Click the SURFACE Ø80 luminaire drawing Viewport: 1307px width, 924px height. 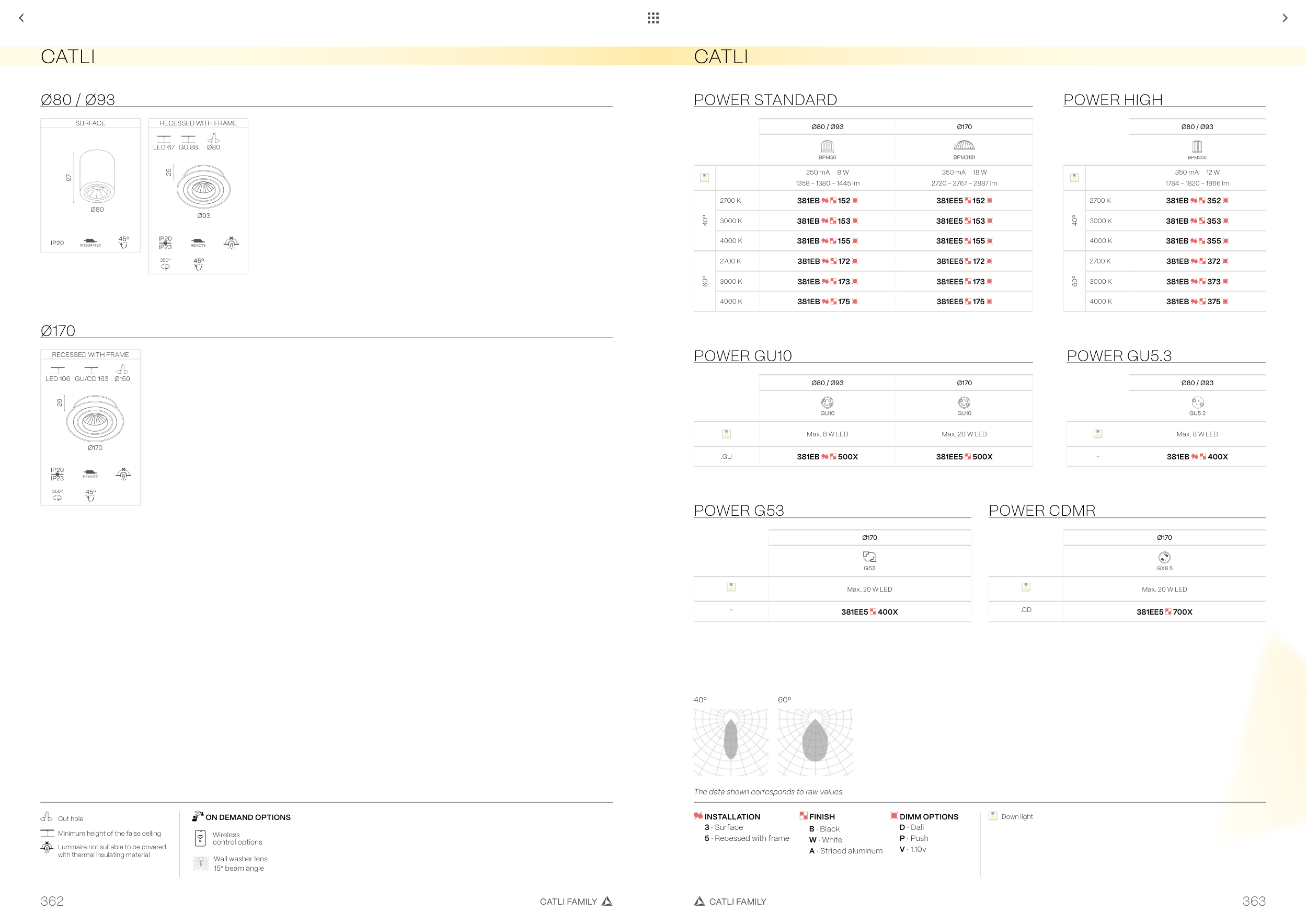(x=96, y=177)
